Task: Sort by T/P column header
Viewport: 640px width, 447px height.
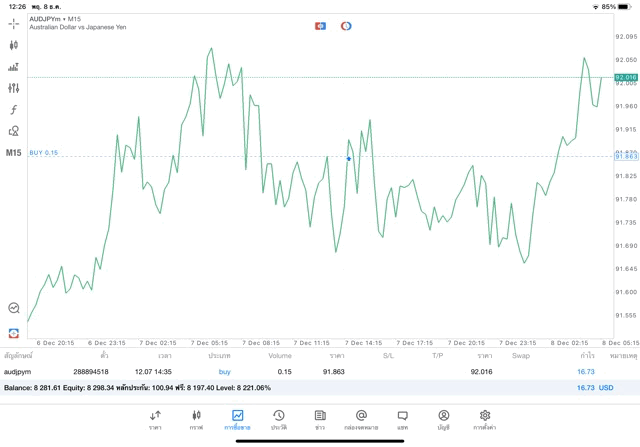Action: (x=438, y=356)
